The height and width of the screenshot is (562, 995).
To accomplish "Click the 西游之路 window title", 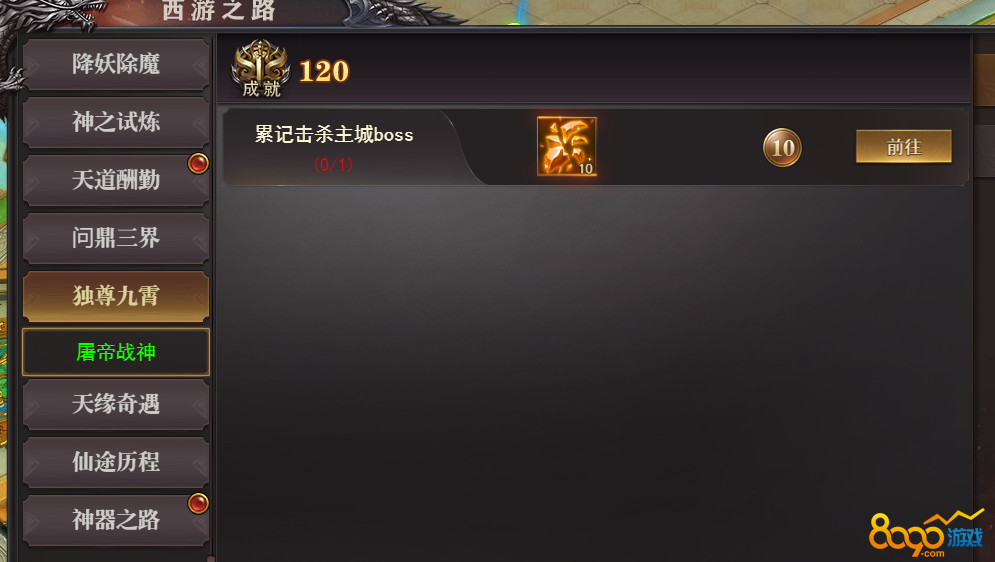I will tap(218, 10).
